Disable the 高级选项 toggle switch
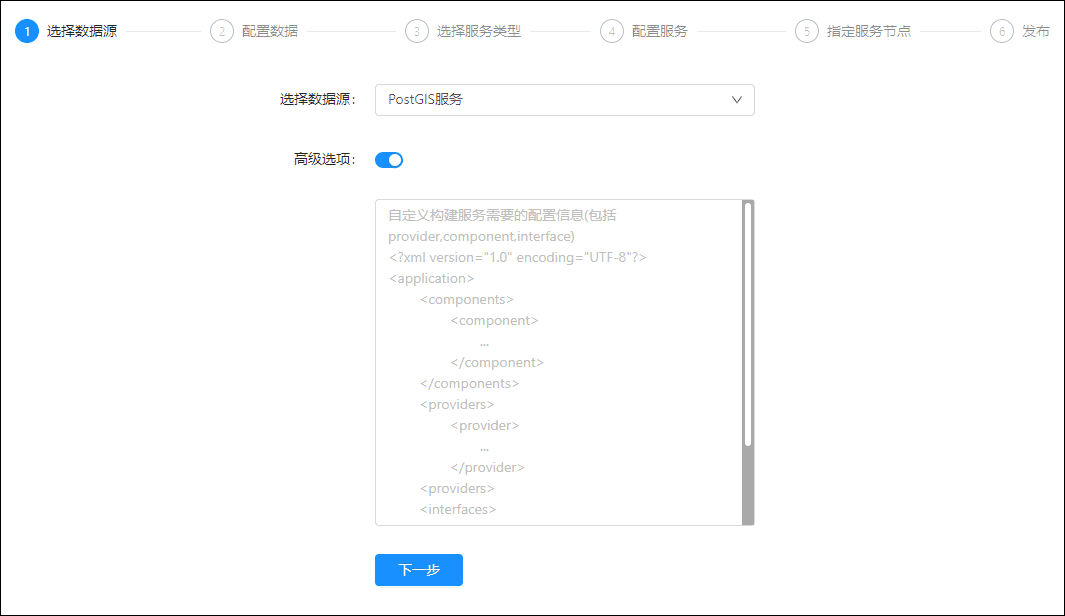 pyautogui.click(x=389, y=160)
